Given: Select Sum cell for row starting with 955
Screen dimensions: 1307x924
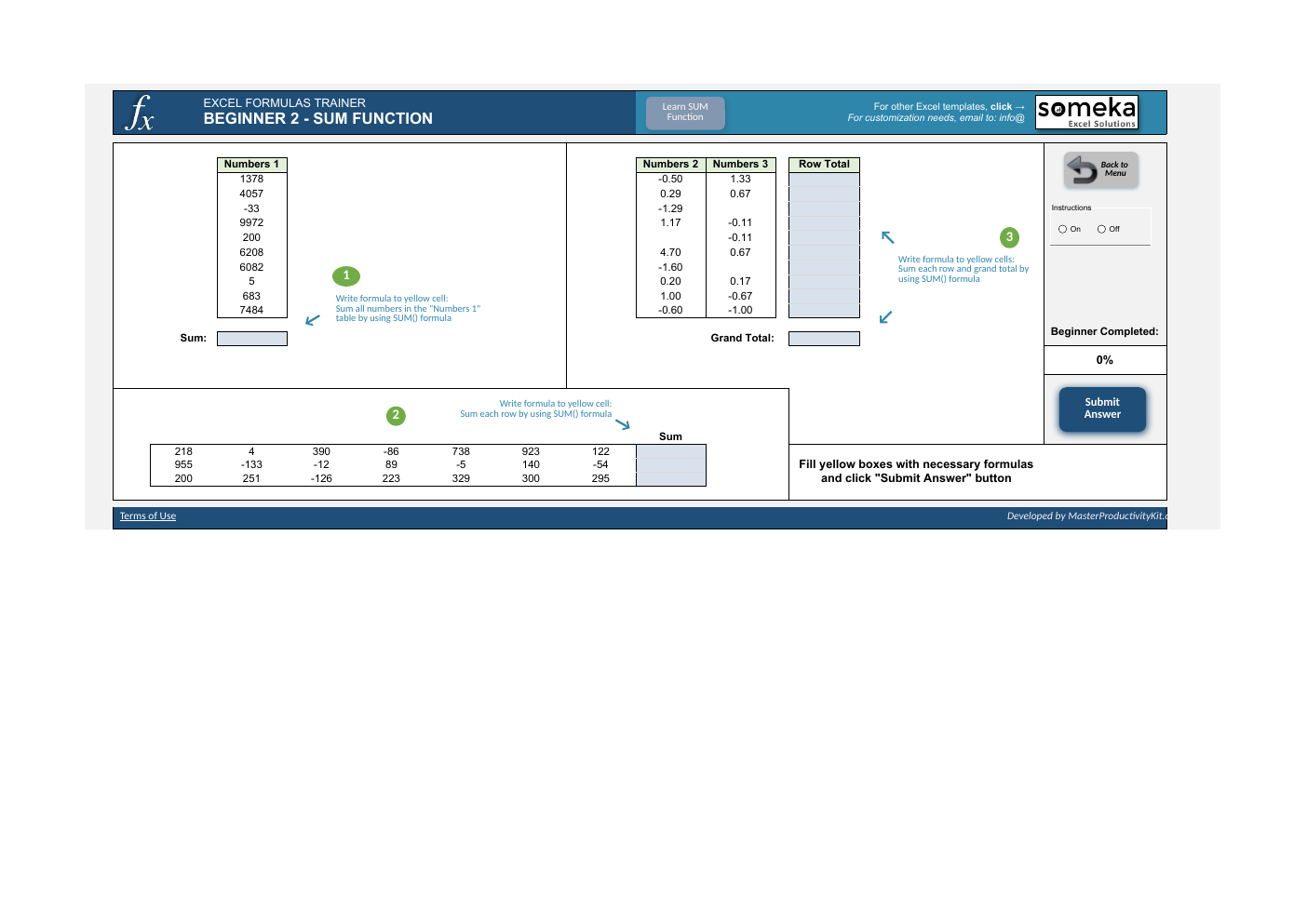Looking at the screenshot, I should (x=671, y=465).
